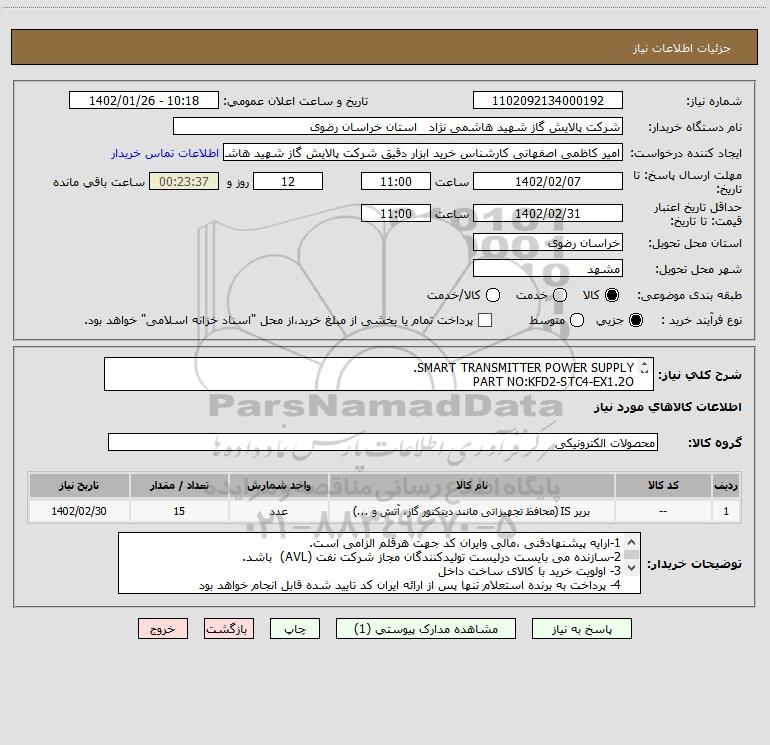The image size is (770, 745).
Task: Click the need date cell 1402/02/30
Action: pyautogui.click(x=79, y=511)
